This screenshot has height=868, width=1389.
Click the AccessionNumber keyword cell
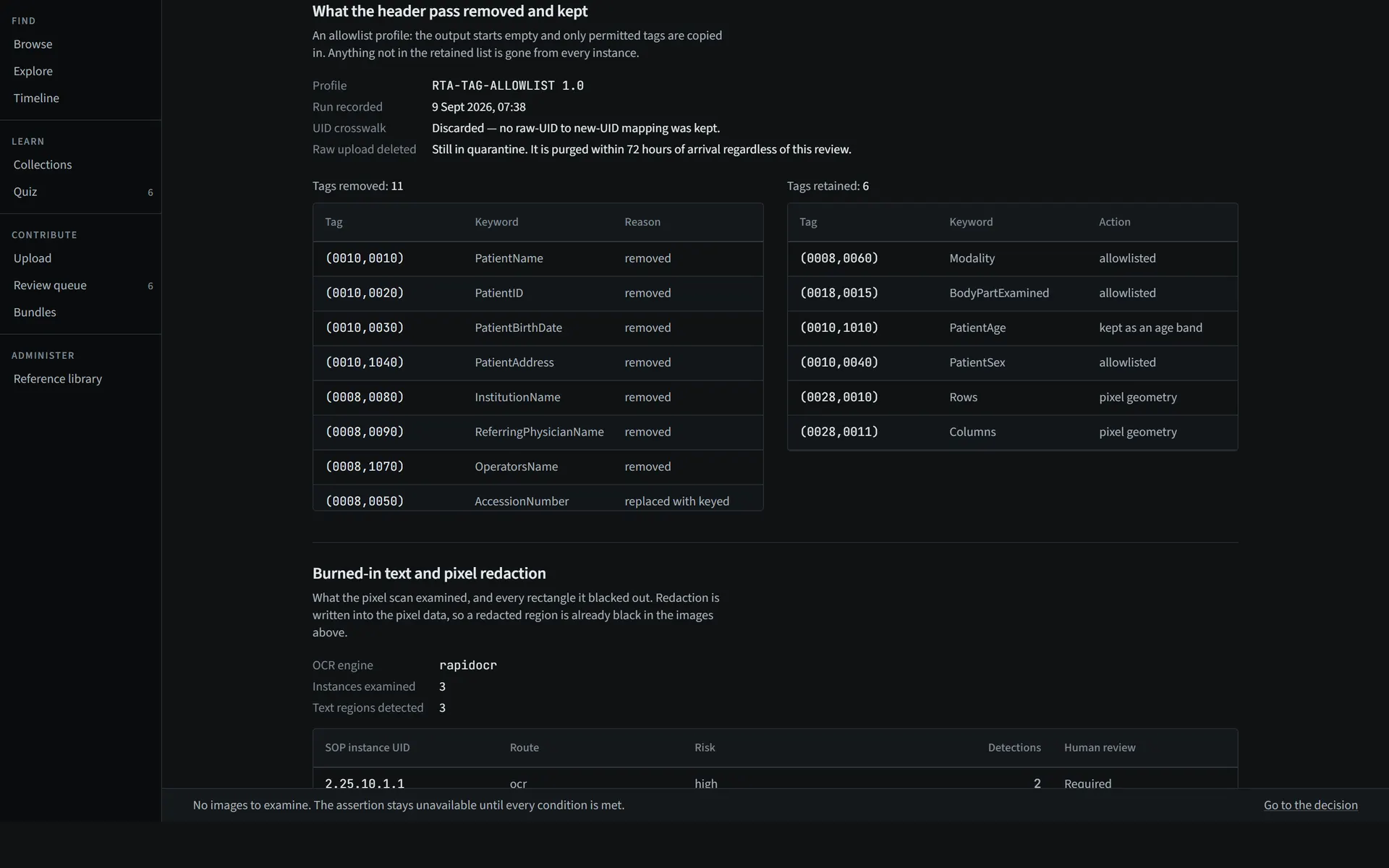(x=522, y=501)
